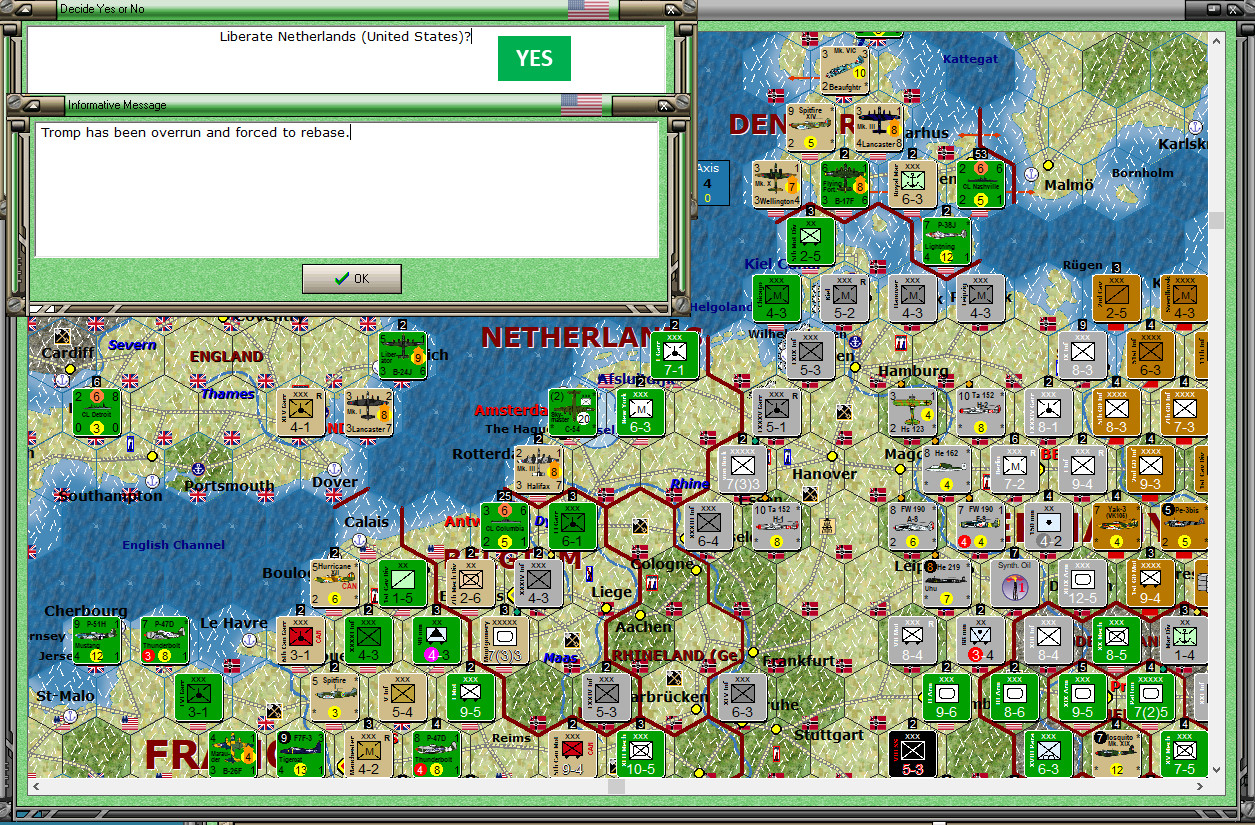
Task: Select the Montgomery HQ 7(3)3 unit
Action: tap(505, 641)
